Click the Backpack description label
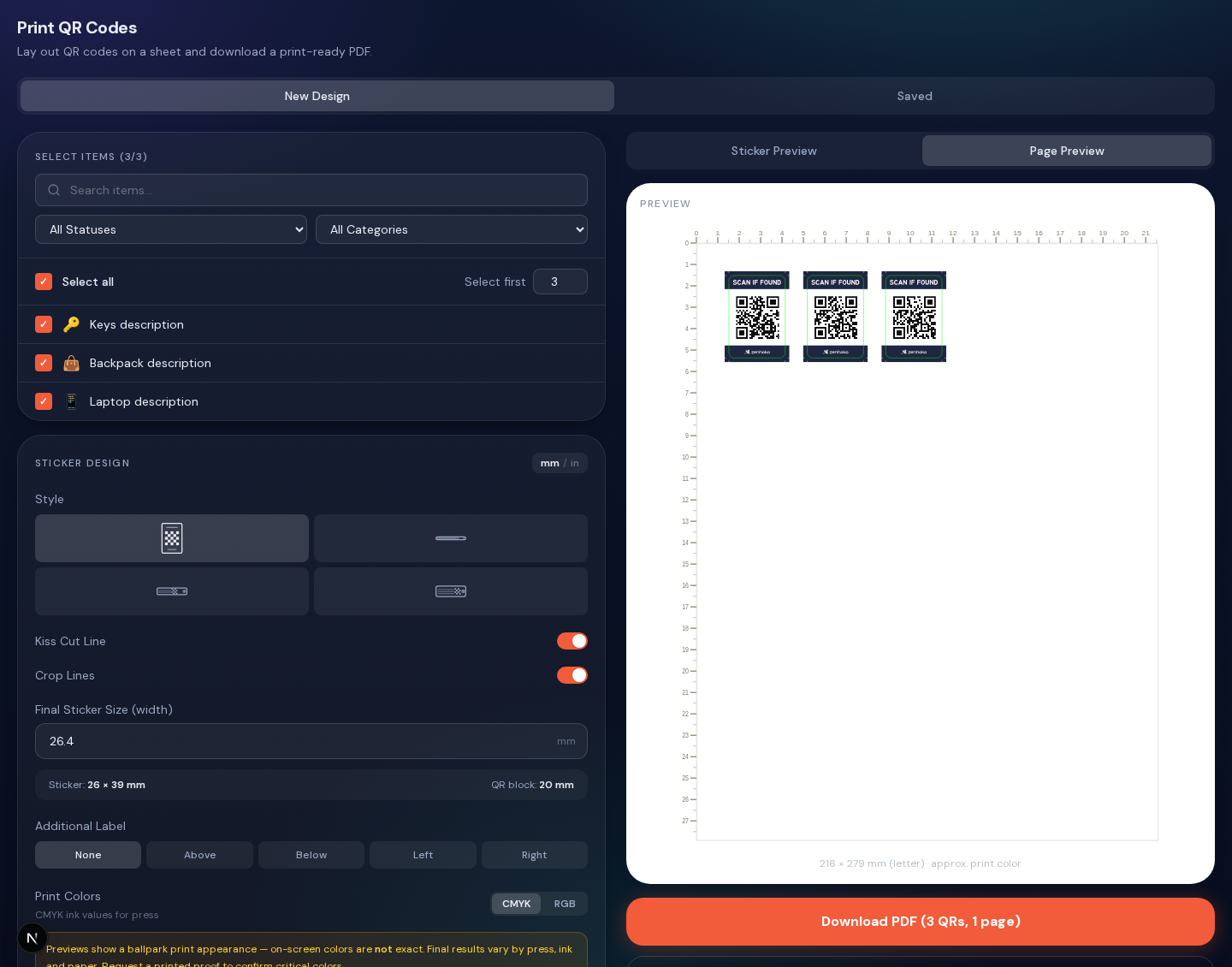 [151, 363]
